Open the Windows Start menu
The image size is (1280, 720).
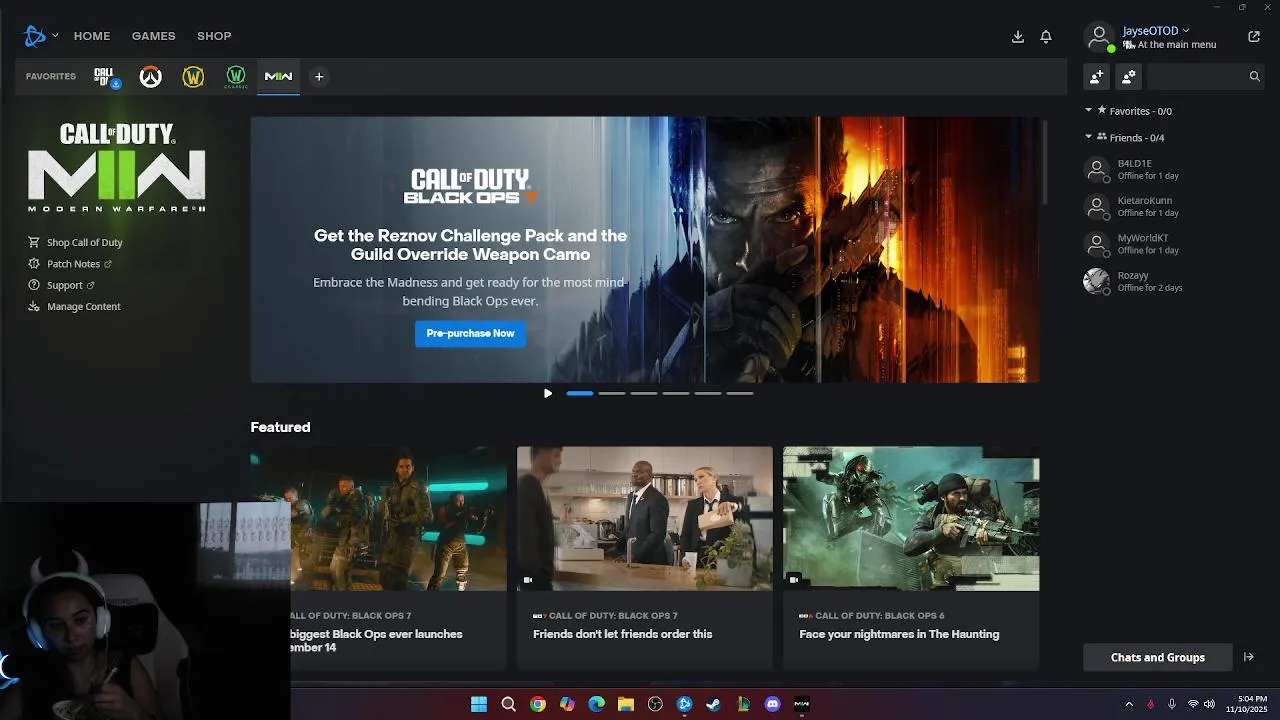coord(479,704)
